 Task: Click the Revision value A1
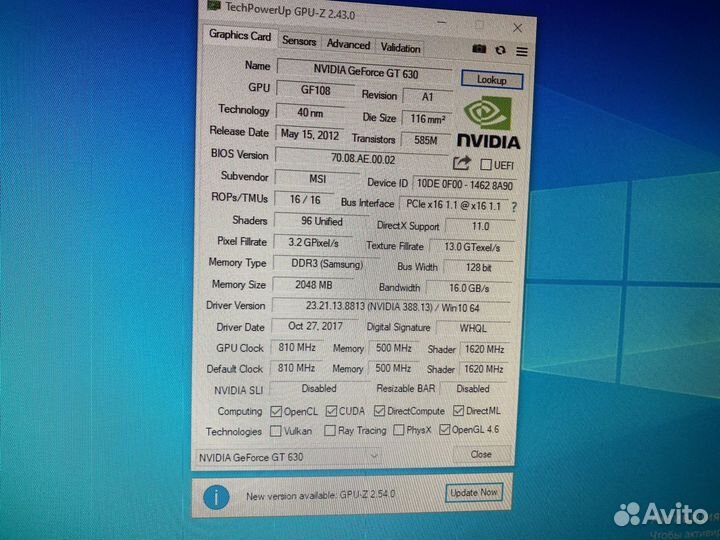[427, 97]
